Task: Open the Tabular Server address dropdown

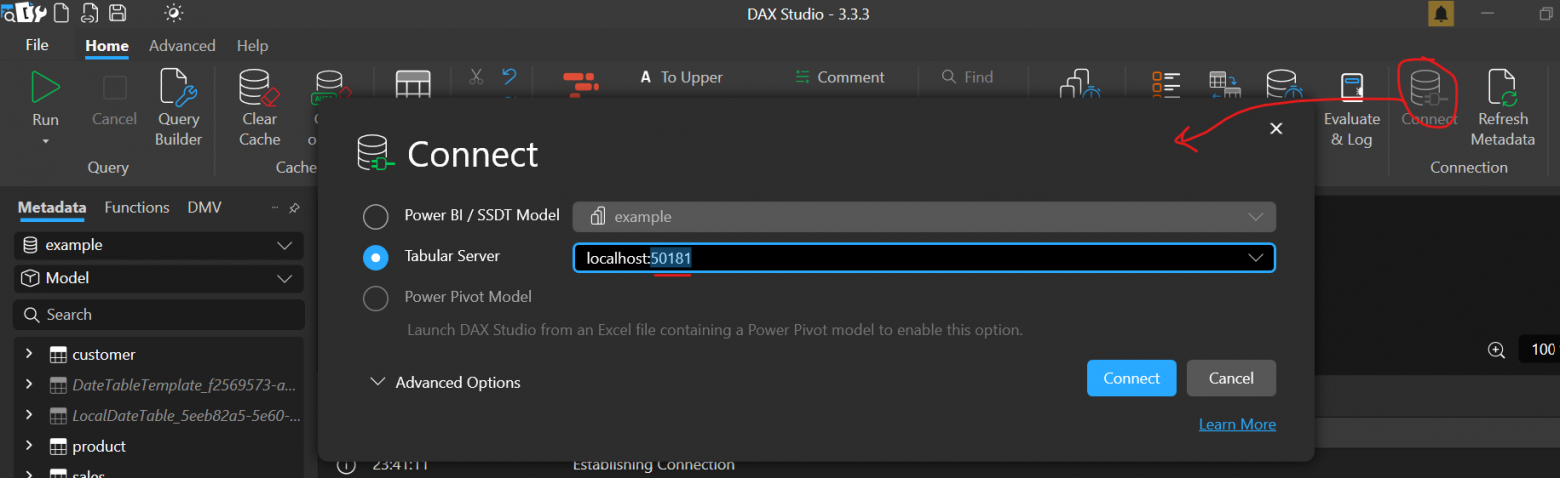Action: pos(1256,258)
